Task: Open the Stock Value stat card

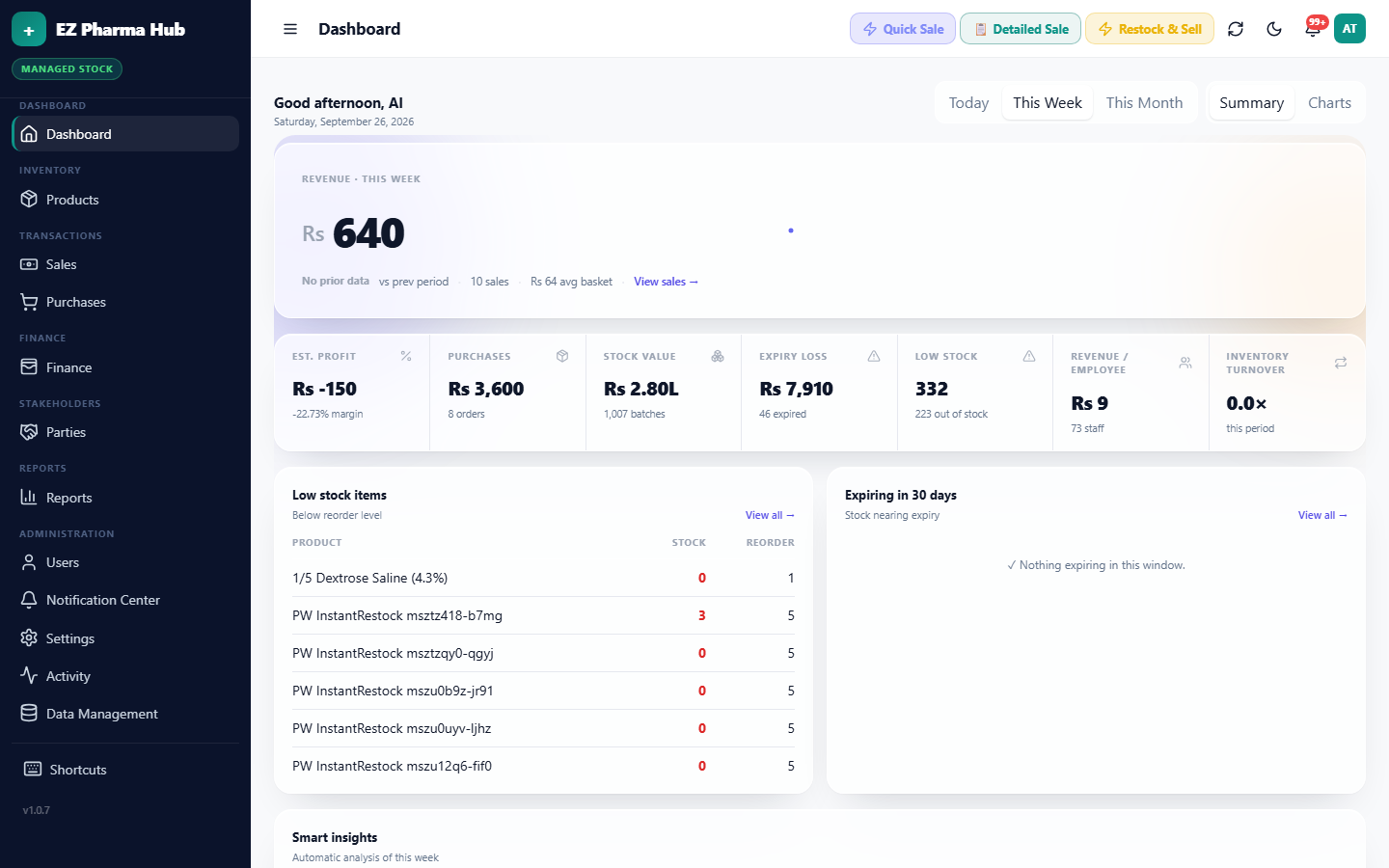Action: [664, 393]
